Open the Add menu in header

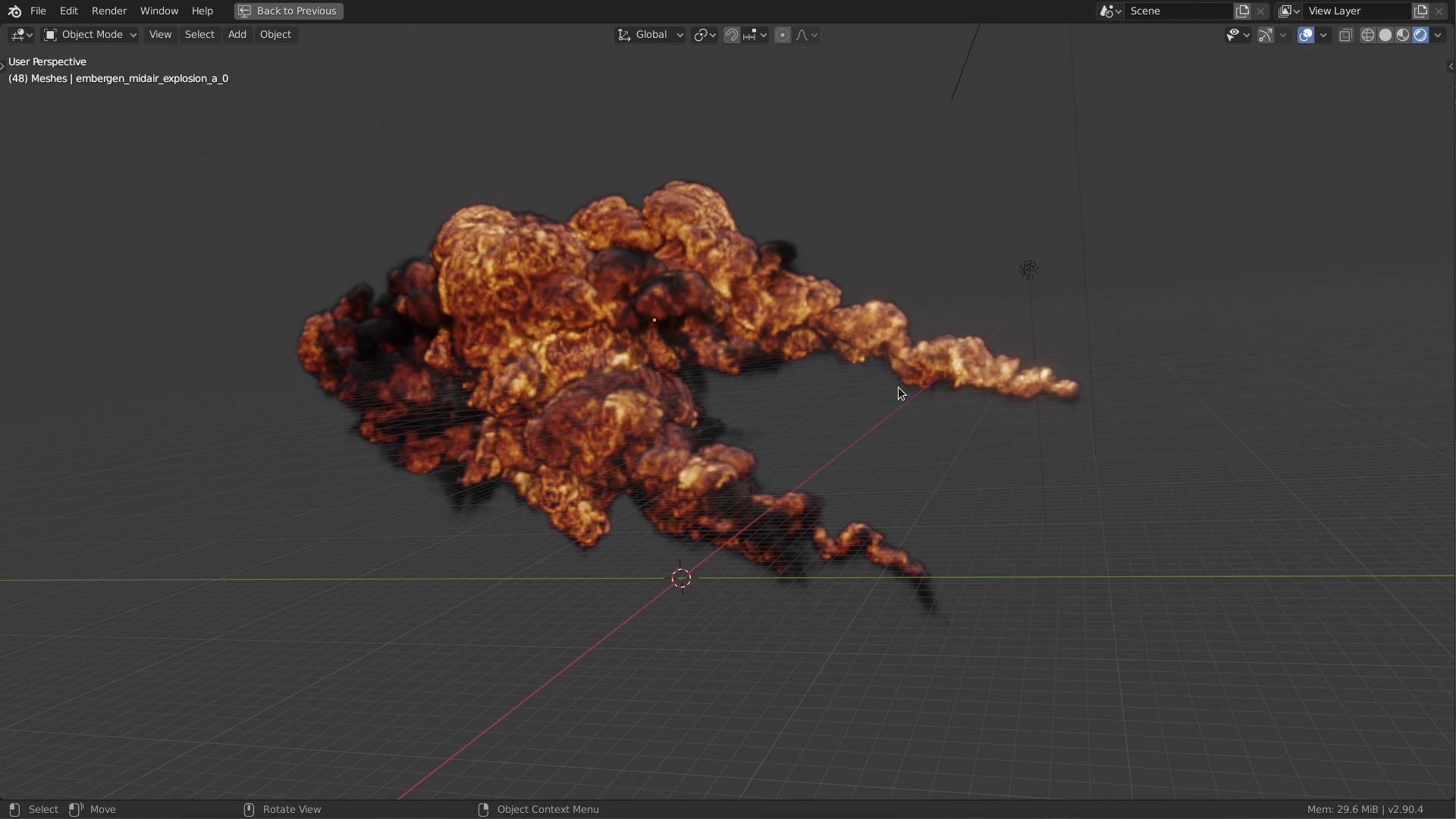click(x=236, y=34)
